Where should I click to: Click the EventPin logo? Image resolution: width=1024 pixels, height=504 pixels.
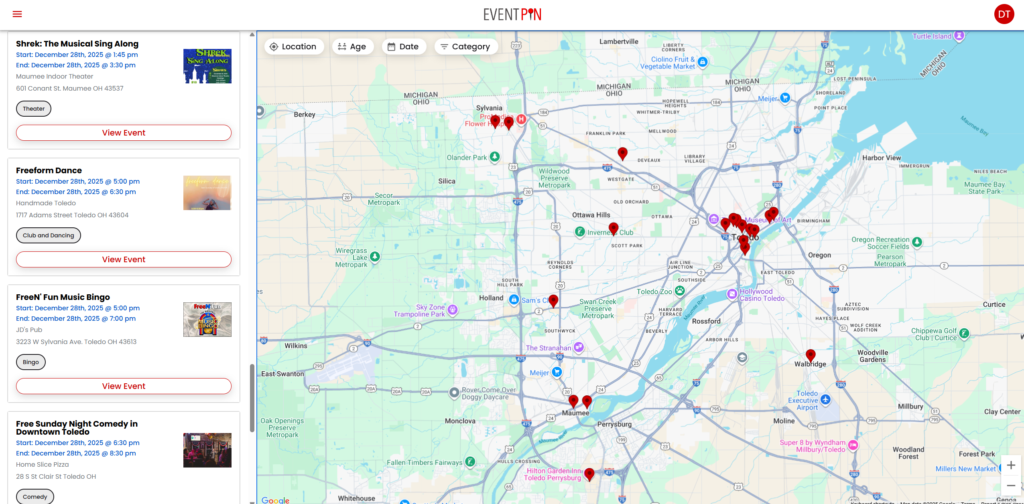click(511, 14)
